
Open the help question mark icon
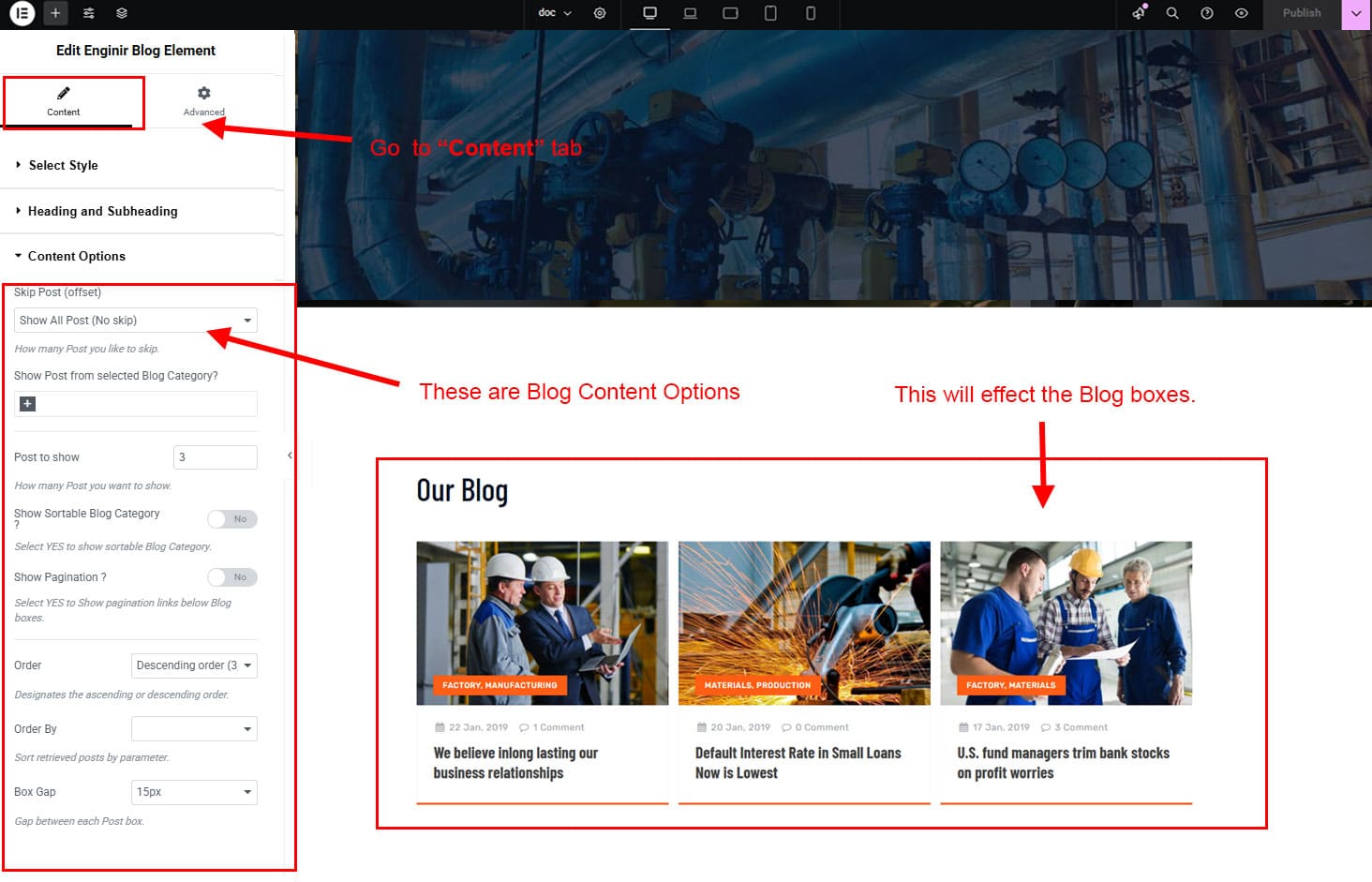(x=1207, y=13)
